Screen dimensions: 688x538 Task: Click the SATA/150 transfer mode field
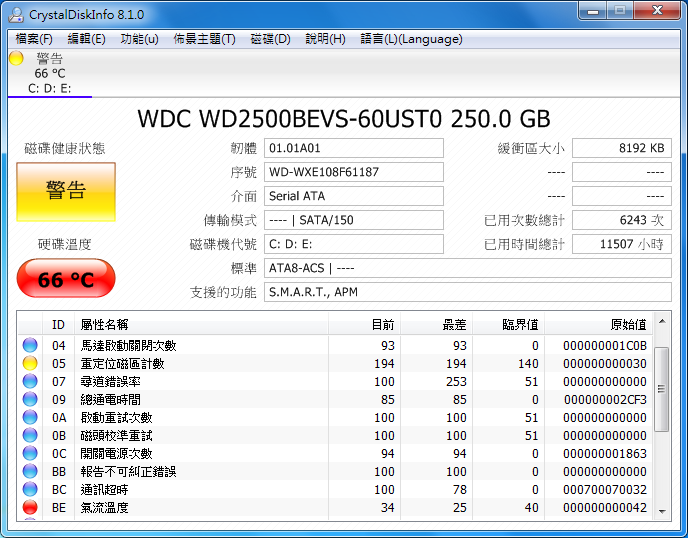[354, 220]
